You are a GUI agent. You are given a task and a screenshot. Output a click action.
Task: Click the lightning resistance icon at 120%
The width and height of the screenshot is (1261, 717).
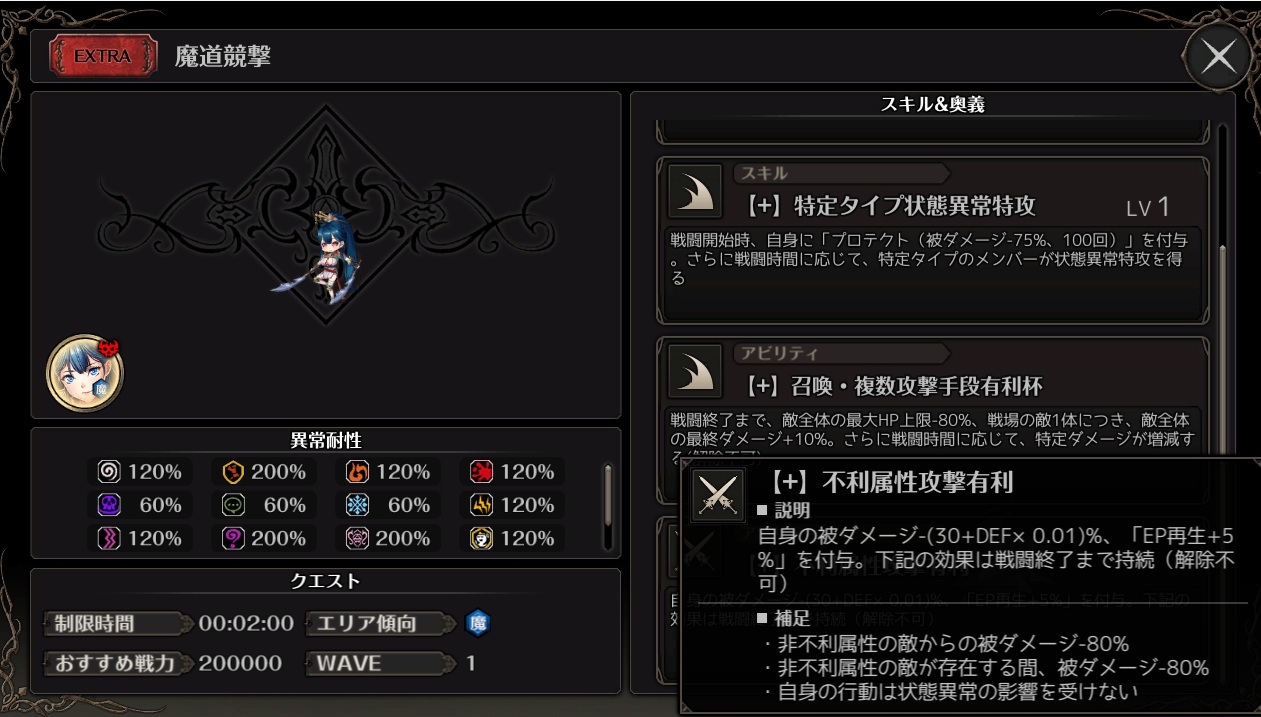tap(481, 505)
